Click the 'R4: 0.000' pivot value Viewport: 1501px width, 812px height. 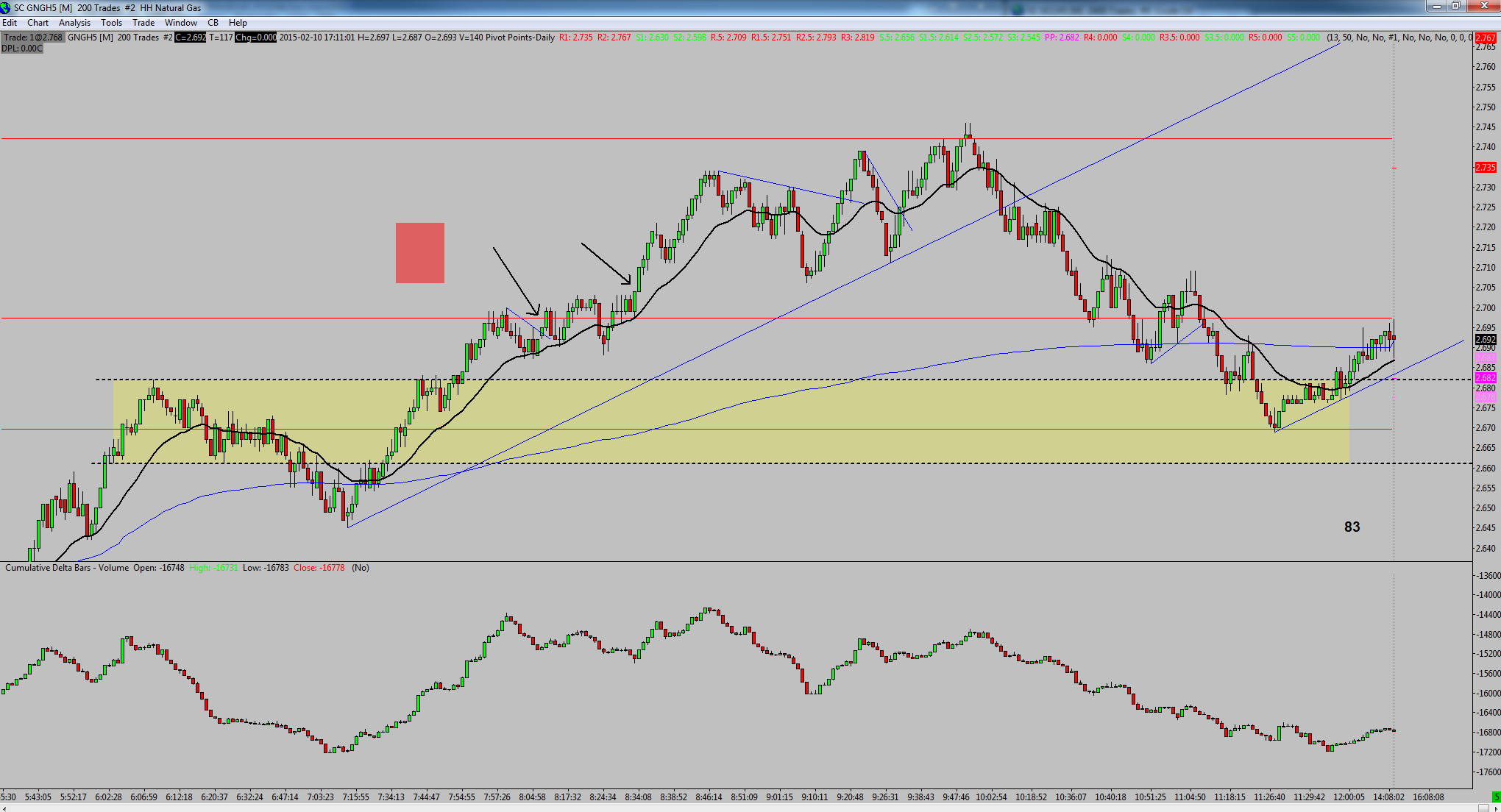point(1100,38)
